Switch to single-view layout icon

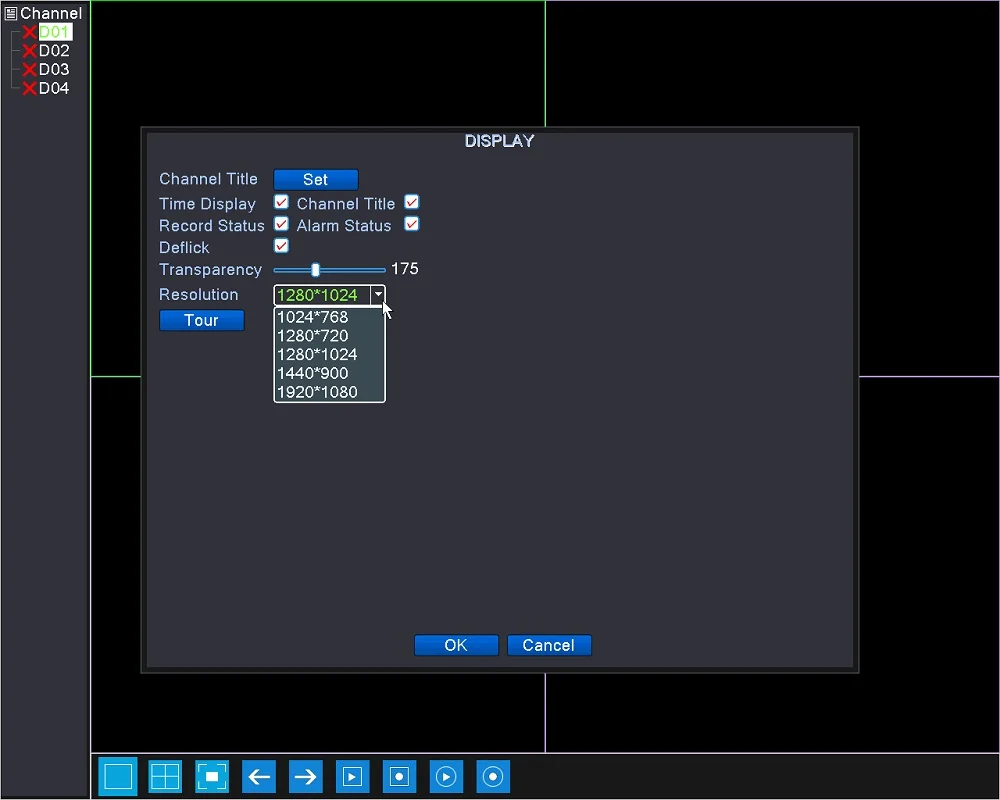(118, 776)
